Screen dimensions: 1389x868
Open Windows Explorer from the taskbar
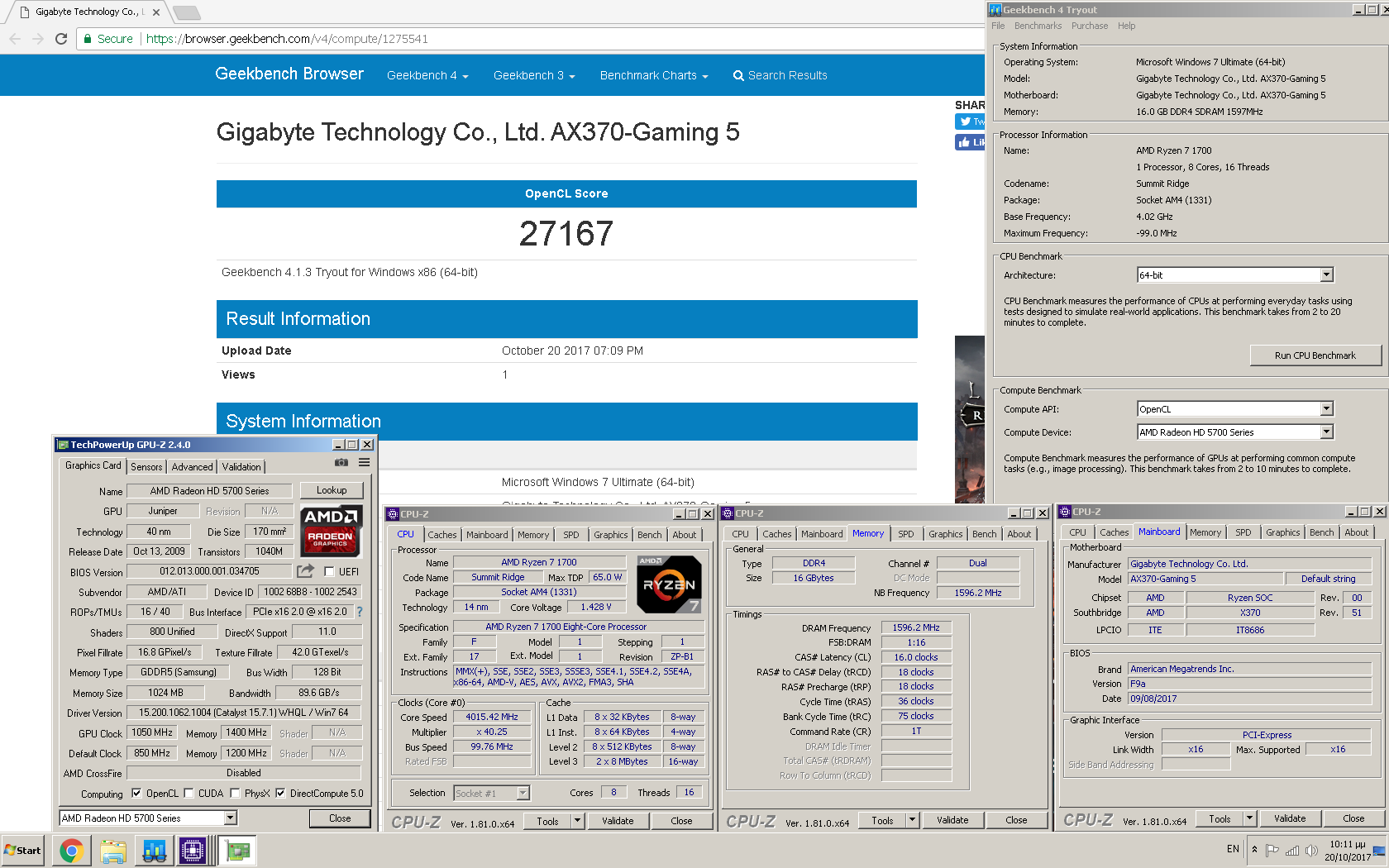113,851
